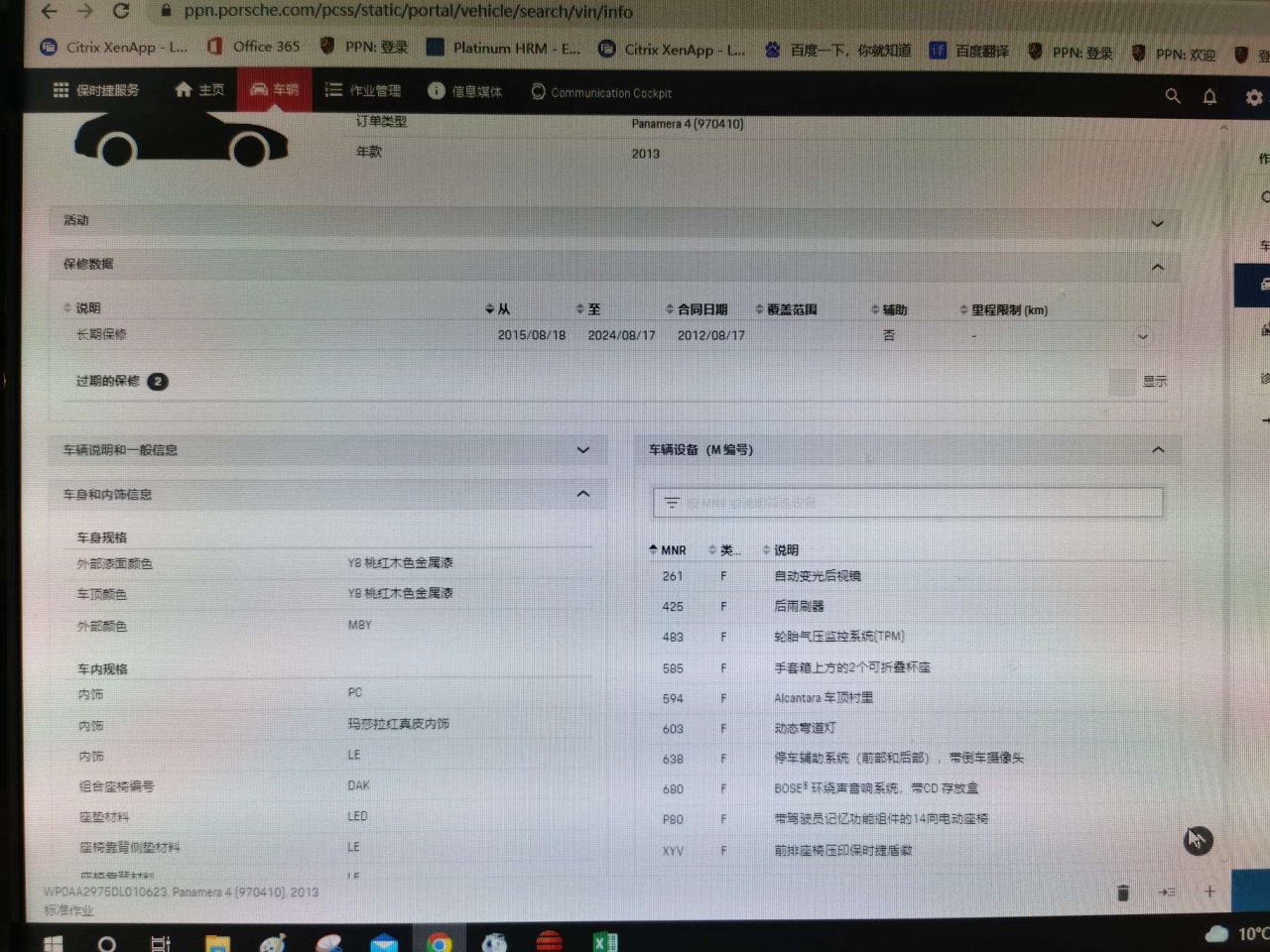This screenshot has height=952, width=1270.
Task: Open the 保时捷服务 grid menu
Action: pos(96,90)
